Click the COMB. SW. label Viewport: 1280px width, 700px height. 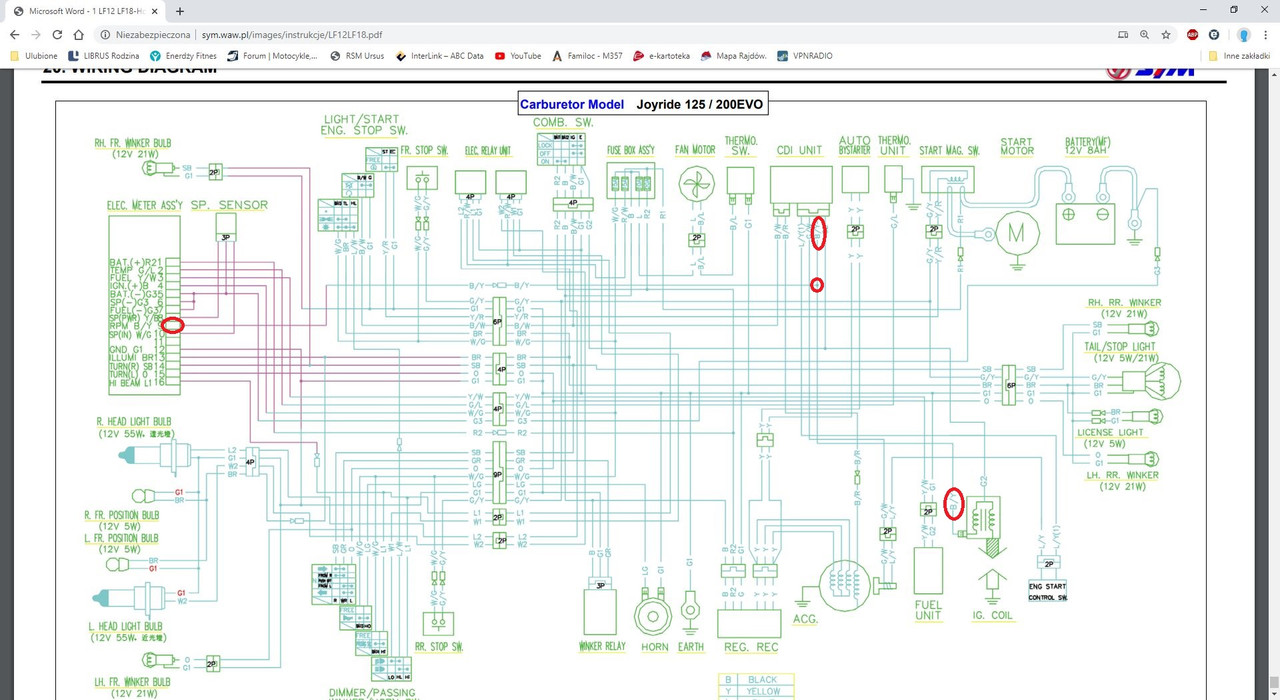tap(563, 122)
